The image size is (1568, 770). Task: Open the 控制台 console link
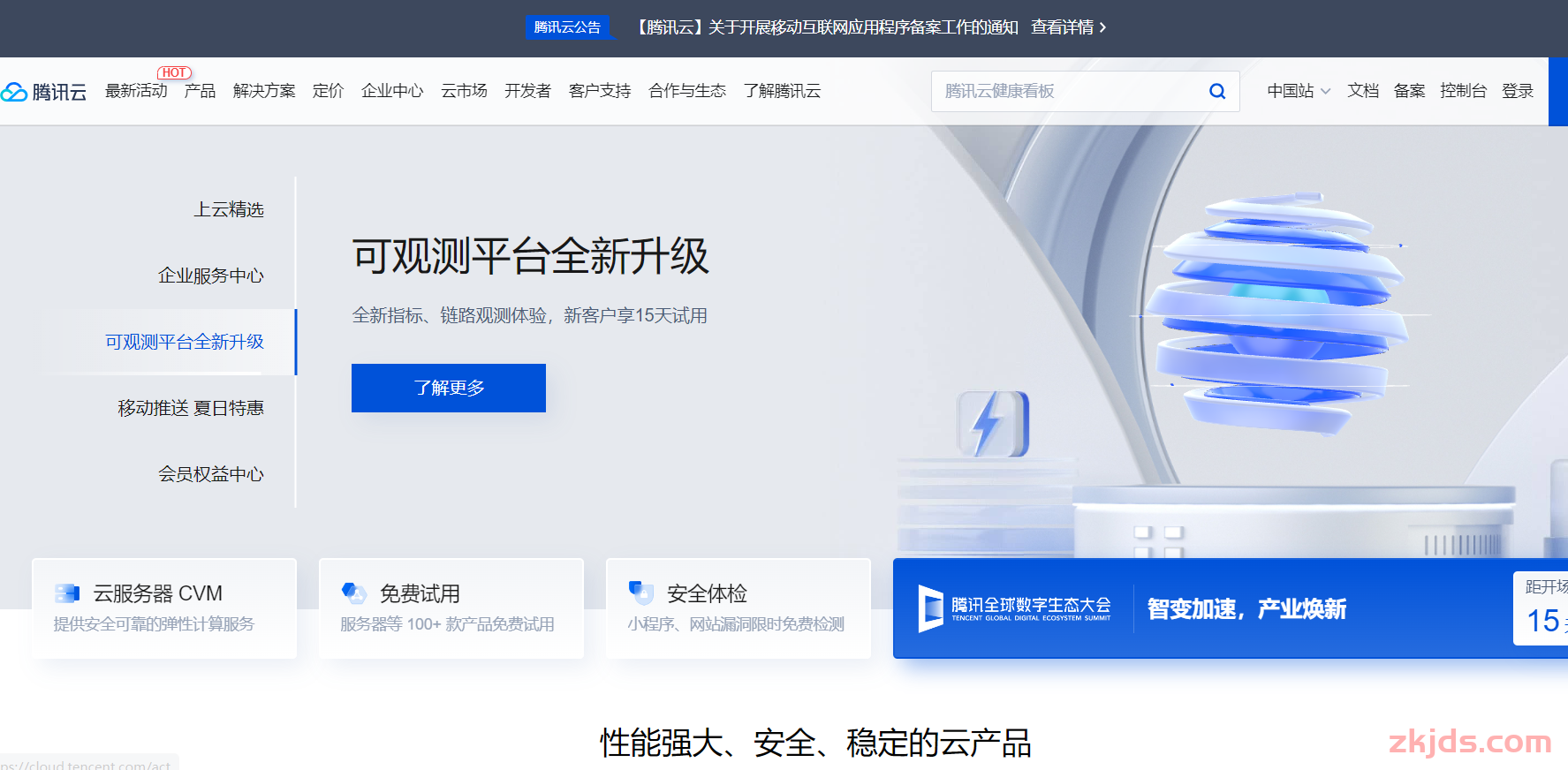[1463, 91]
